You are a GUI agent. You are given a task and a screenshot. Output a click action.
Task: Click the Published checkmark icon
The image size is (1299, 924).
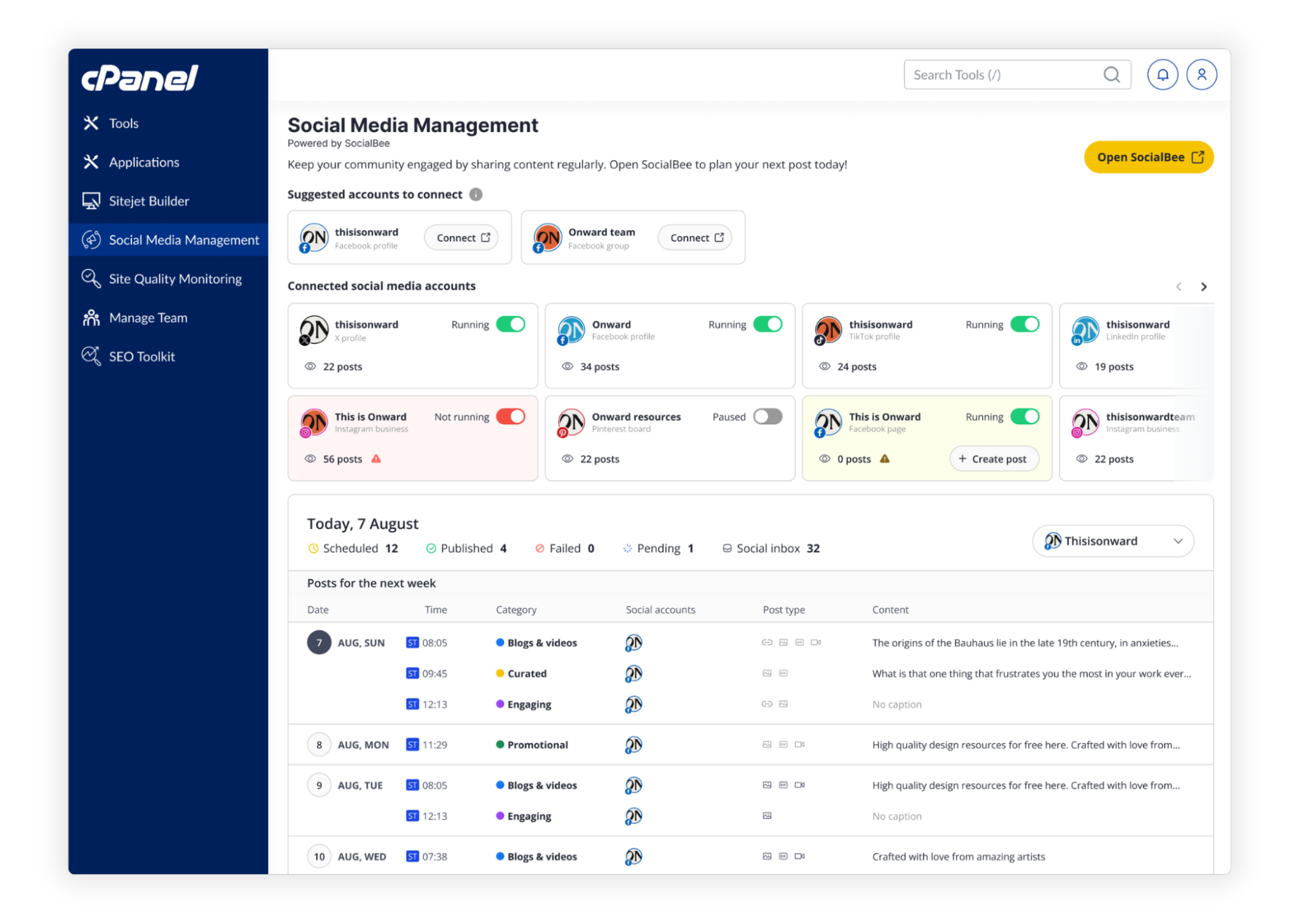click(431, 548)
